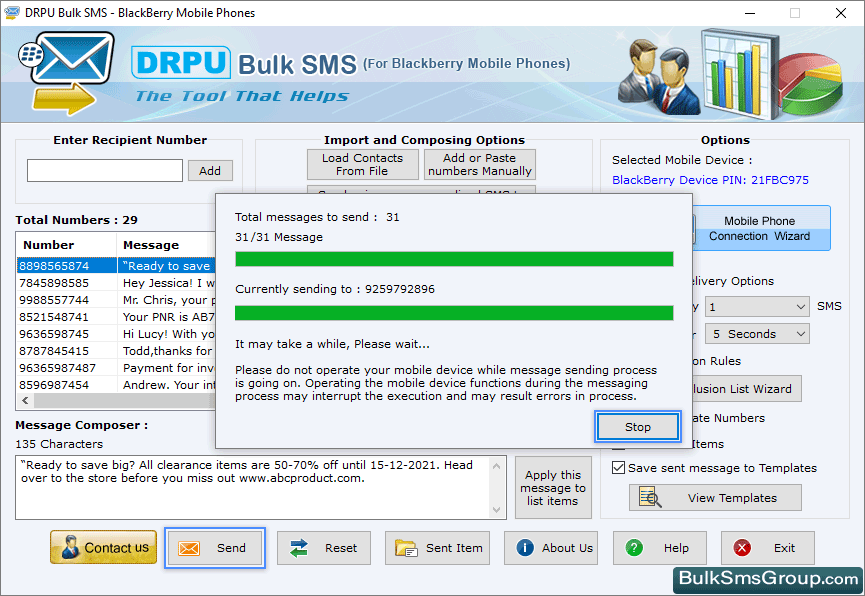Viewport: 865px width, 596px height.
Task: Click the red Exit cross icon
Action: pos(742,547)
